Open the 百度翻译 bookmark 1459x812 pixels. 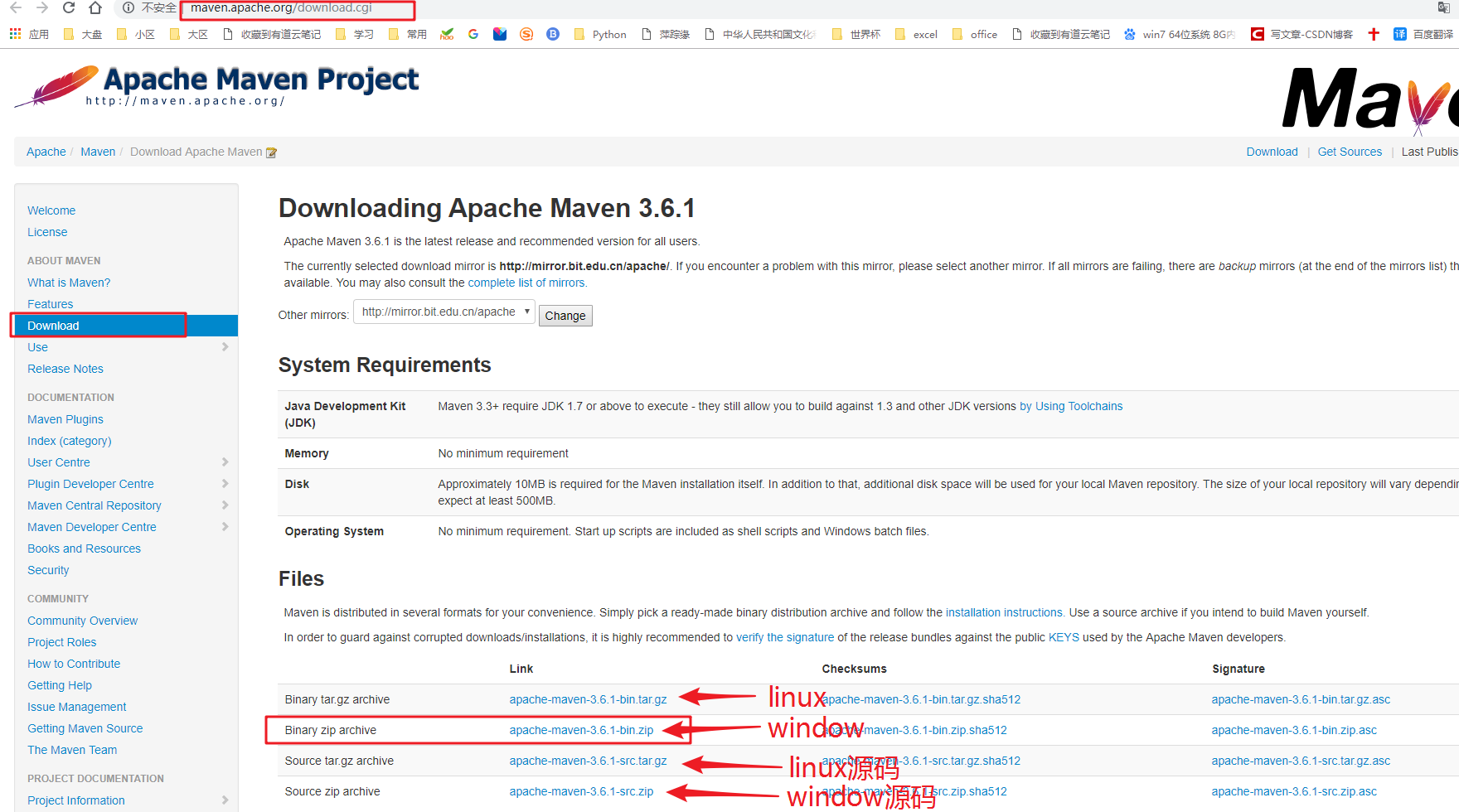pyautogui.click(x=1424, y=34)
